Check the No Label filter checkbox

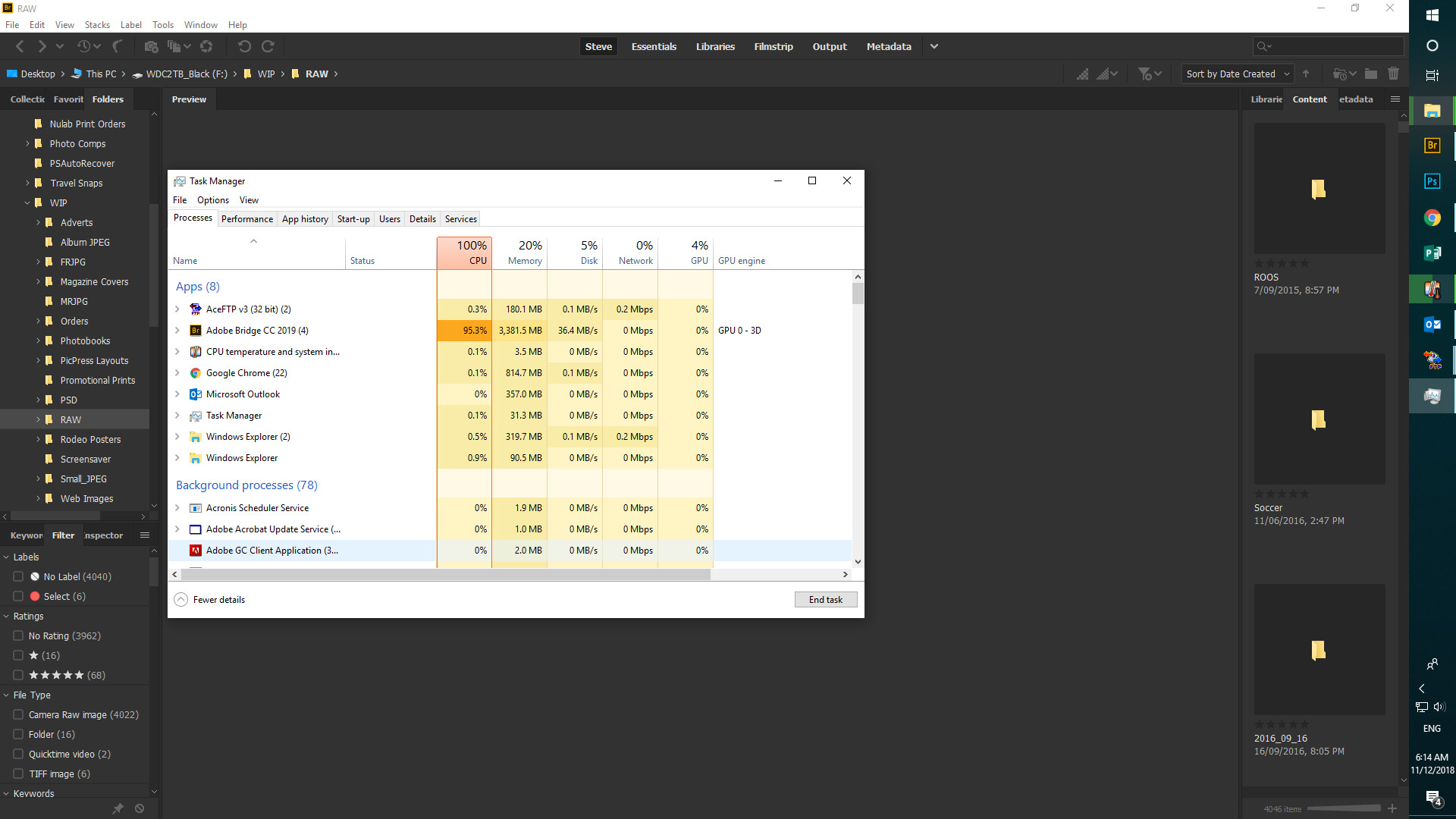[x=18, y=576]
